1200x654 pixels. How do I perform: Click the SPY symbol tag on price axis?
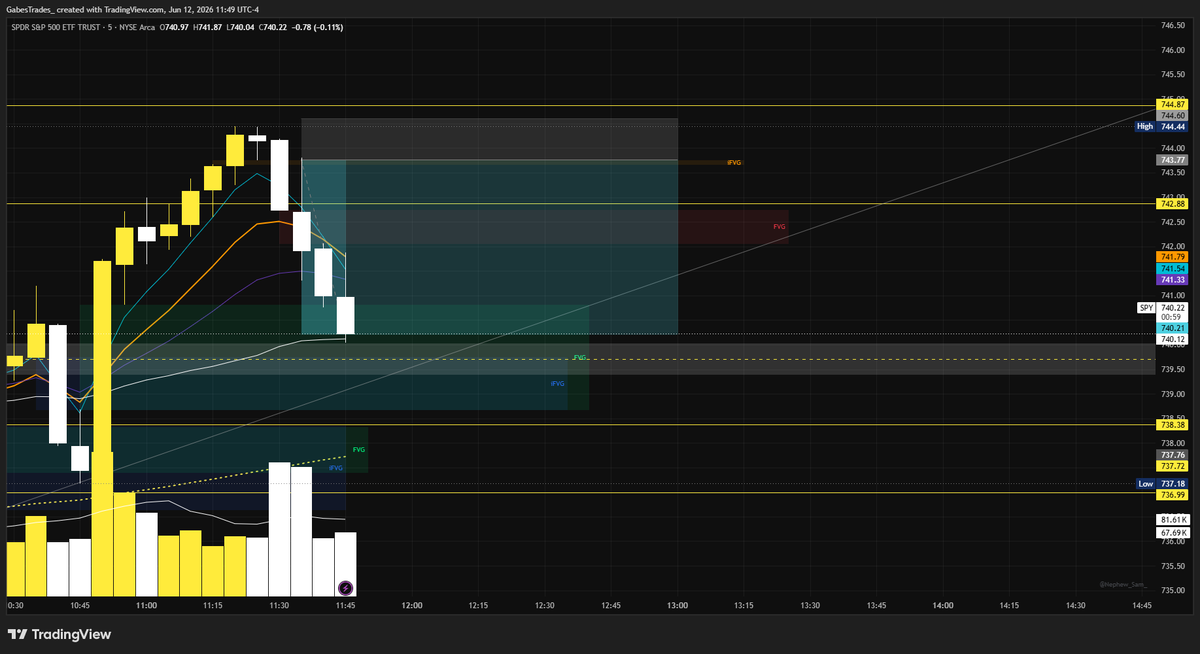click(x=1146, y=308)
